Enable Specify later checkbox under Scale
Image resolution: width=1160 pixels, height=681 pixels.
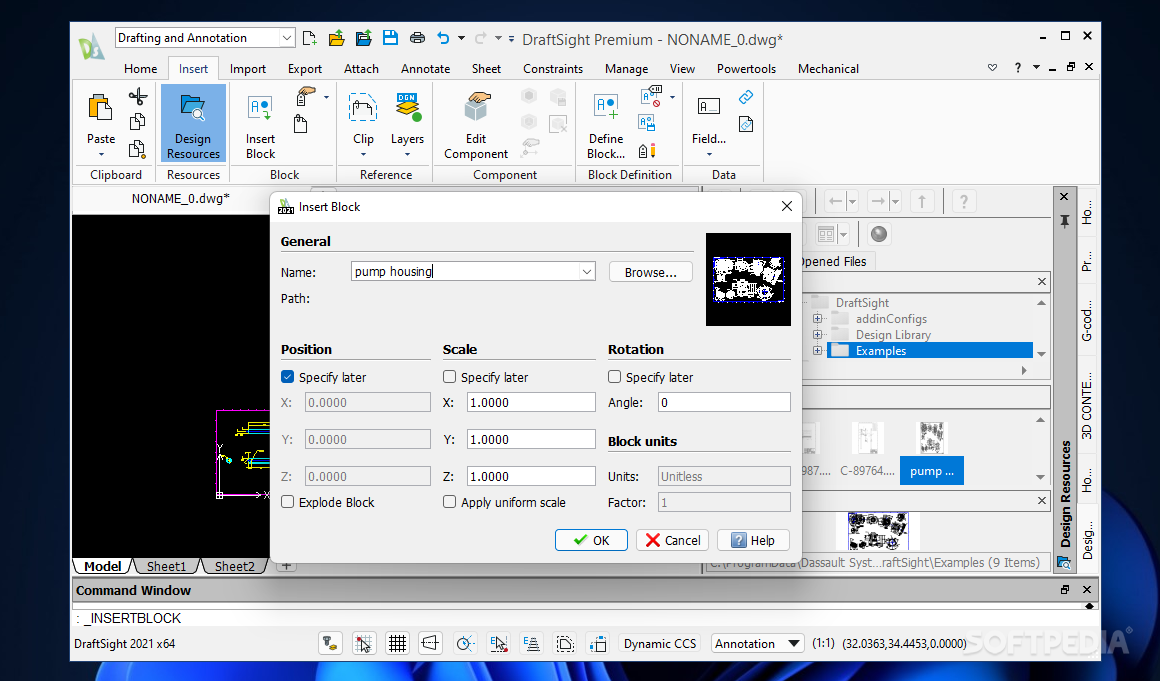(x=449, y=377)
